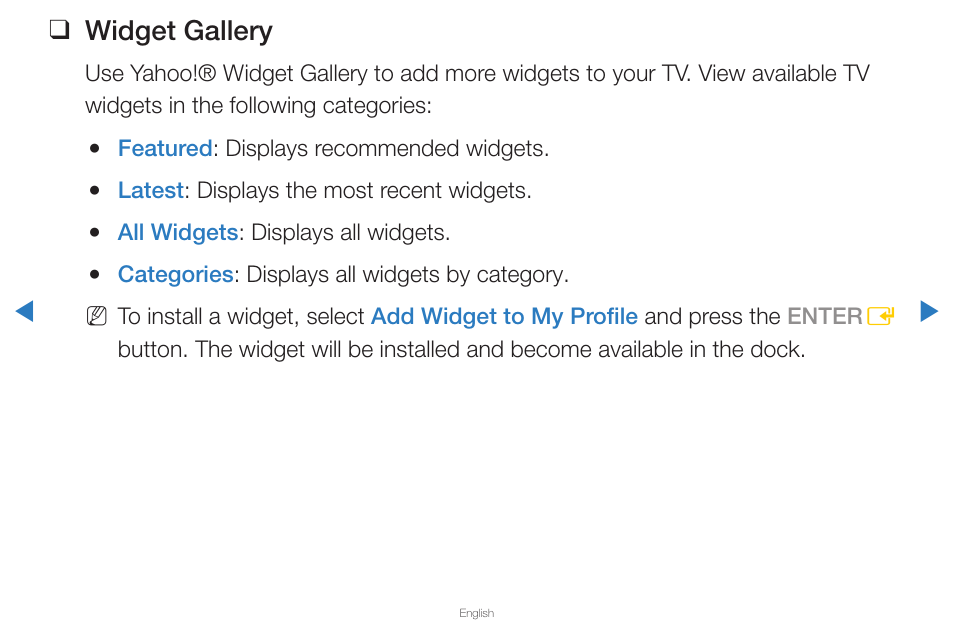Click the checkbox bullet before Widget Gallery
The width and height of the screenshot is (954, 624).
pyautogui.click(x=59, y=30)
